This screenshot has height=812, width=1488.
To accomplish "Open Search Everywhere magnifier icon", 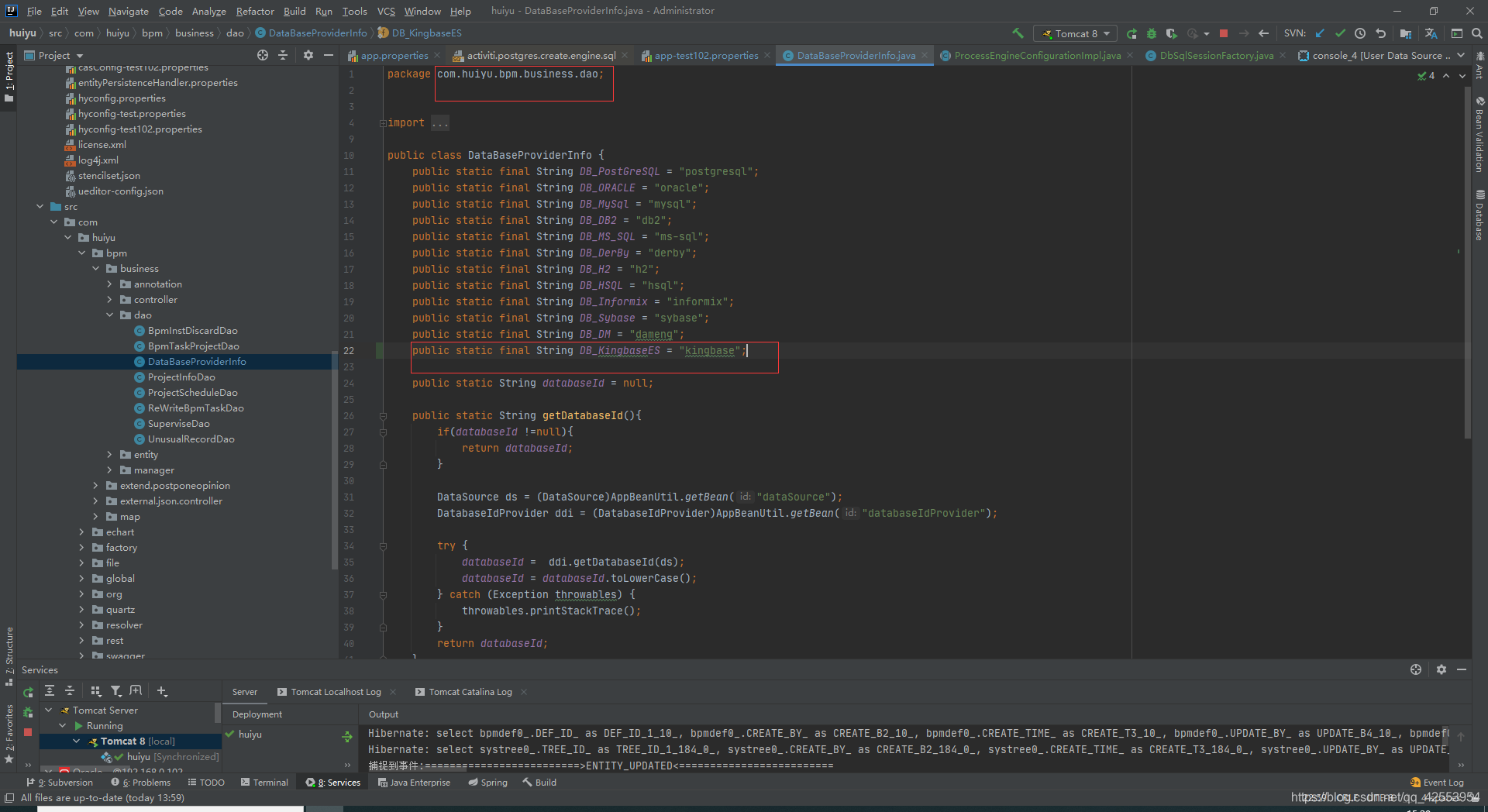I will 1477,33.
